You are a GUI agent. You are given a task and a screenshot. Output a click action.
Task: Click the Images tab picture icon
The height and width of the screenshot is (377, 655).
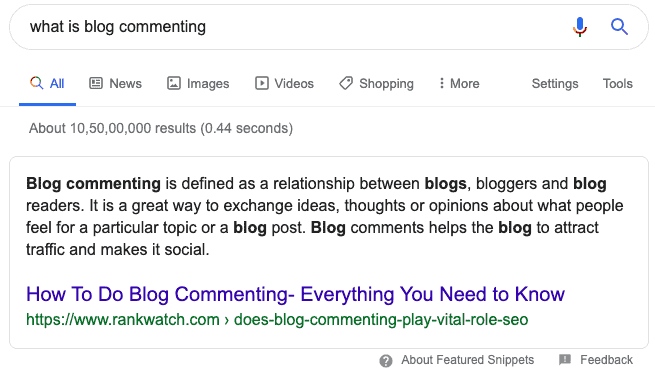pos(174,83)
